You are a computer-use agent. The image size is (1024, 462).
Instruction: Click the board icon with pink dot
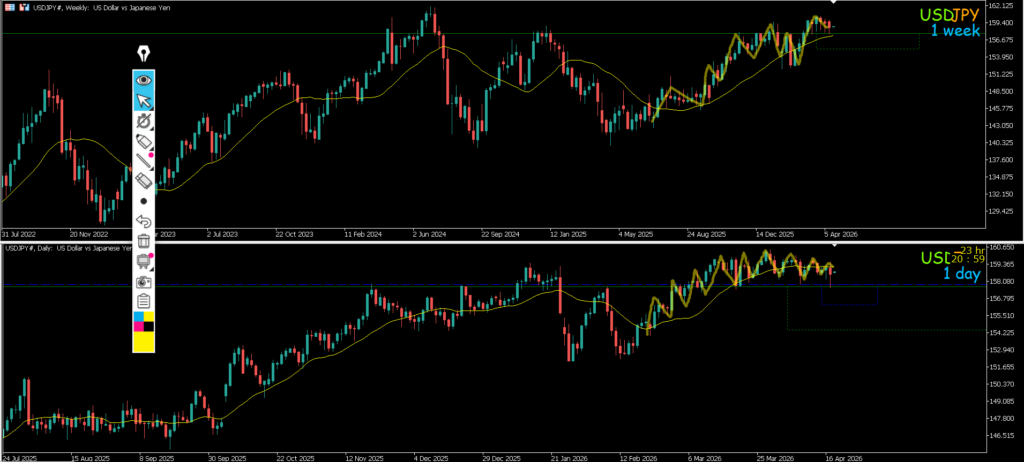[144, 261]
